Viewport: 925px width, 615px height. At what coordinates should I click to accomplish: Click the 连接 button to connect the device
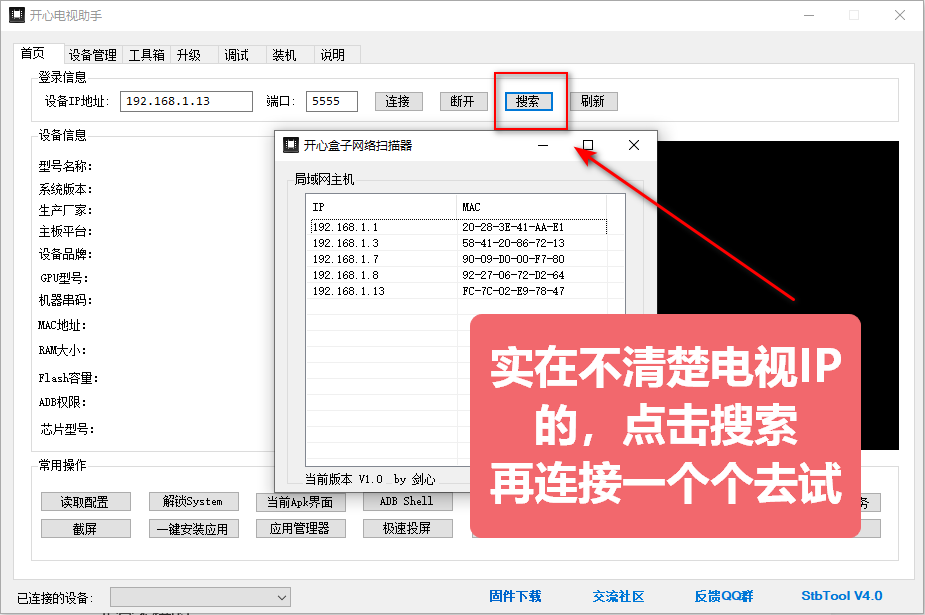(398, 100)
